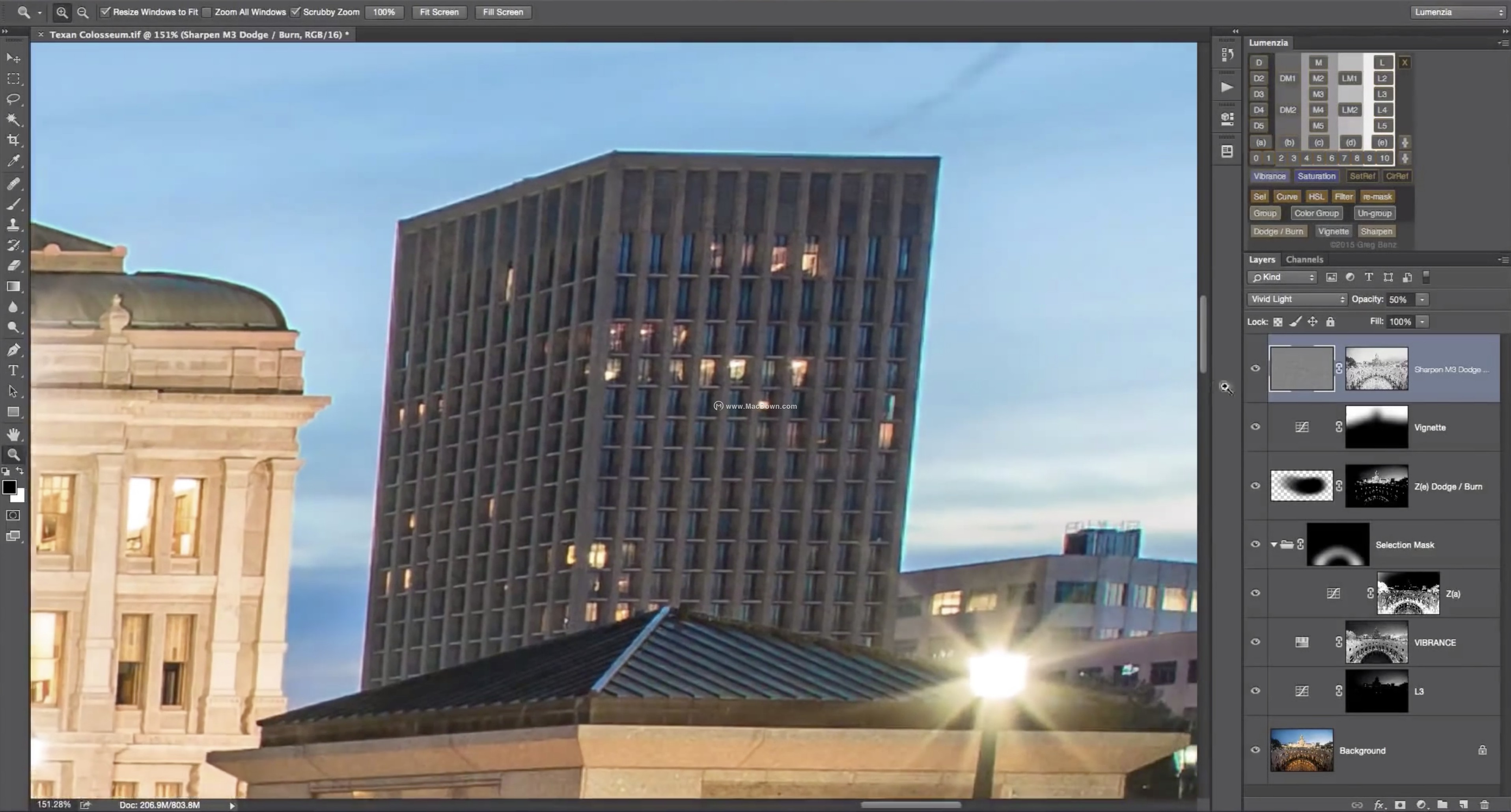Click the foreground black color swatch

point(9,487)
